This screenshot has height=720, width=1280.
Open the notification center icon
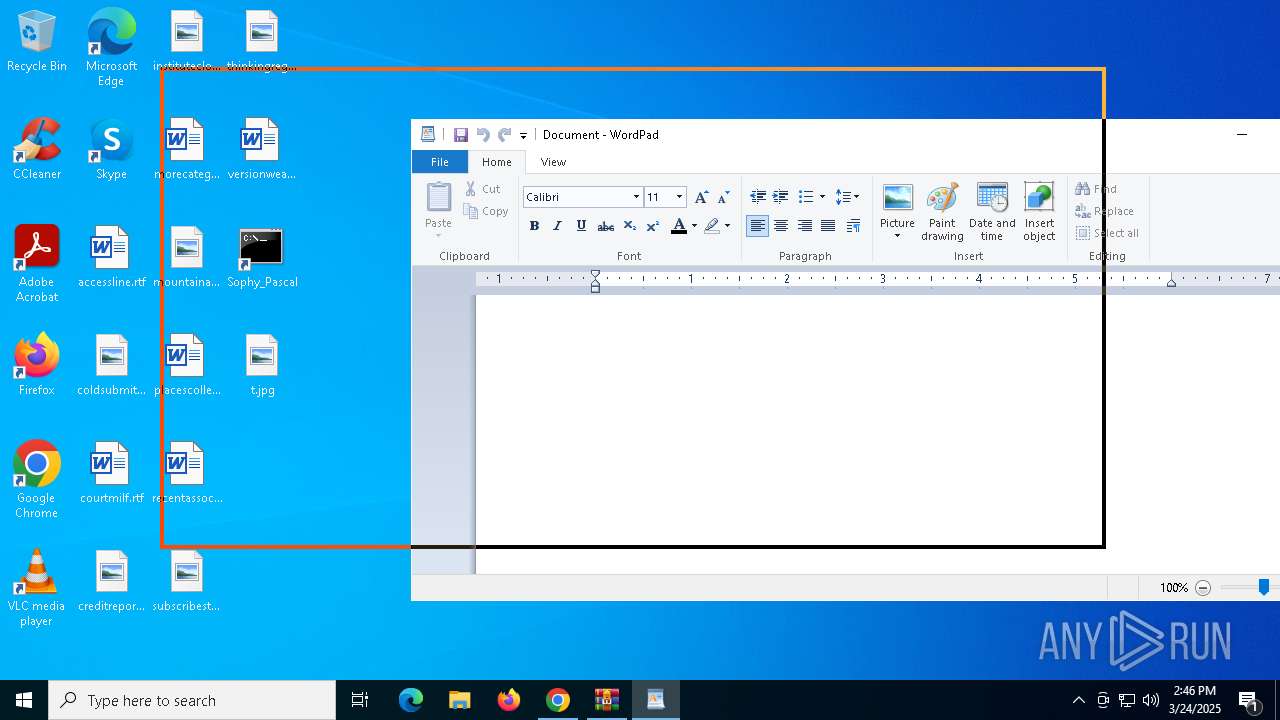[1248, 700]
